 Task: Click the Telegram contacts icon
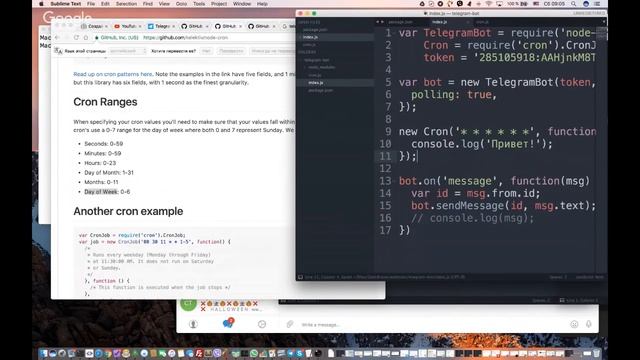(193, 324)
